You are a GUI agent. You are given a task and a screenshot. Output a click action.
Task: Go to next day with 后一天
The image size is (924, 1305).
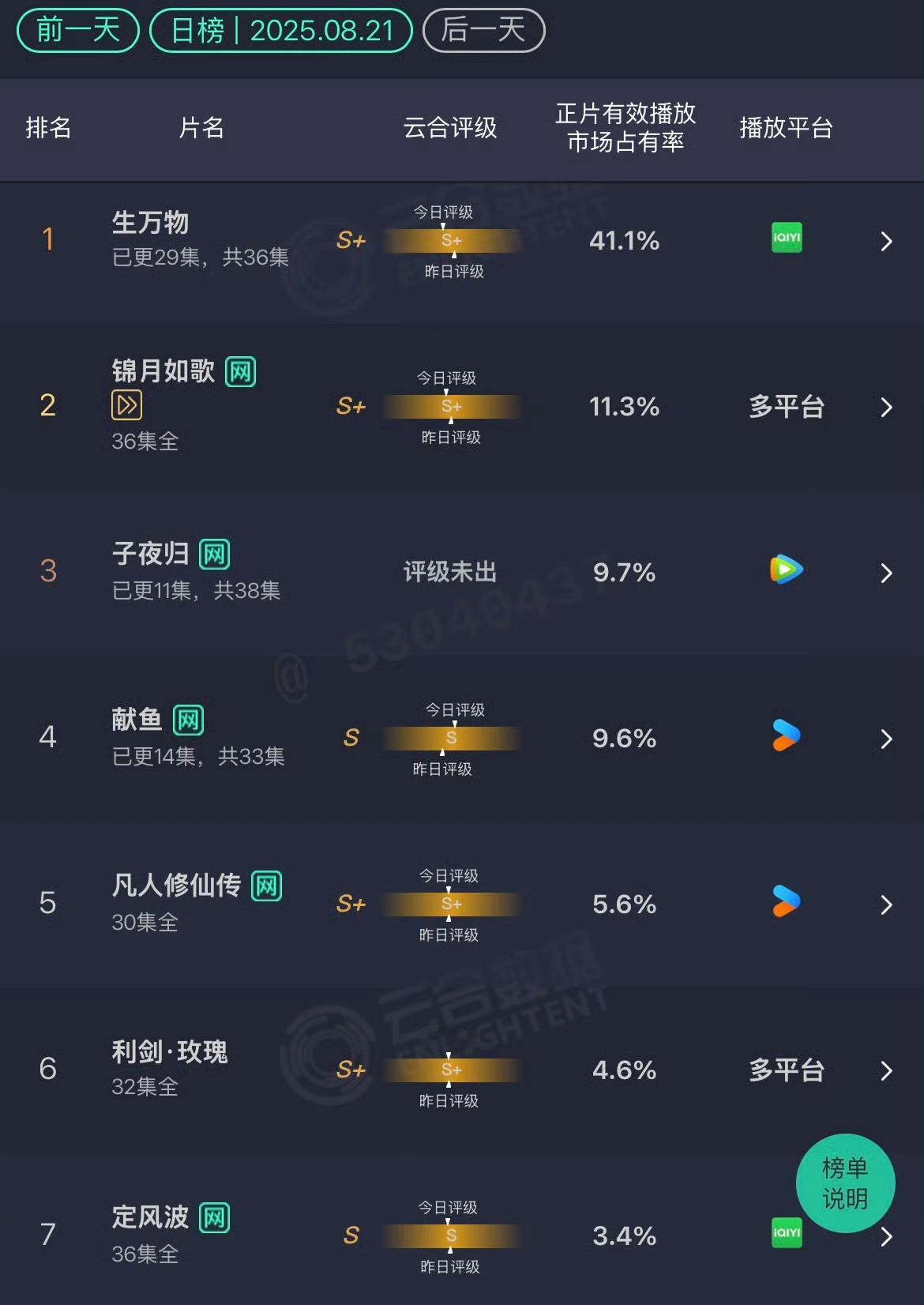pyautogui.click(x=484, y=31)
